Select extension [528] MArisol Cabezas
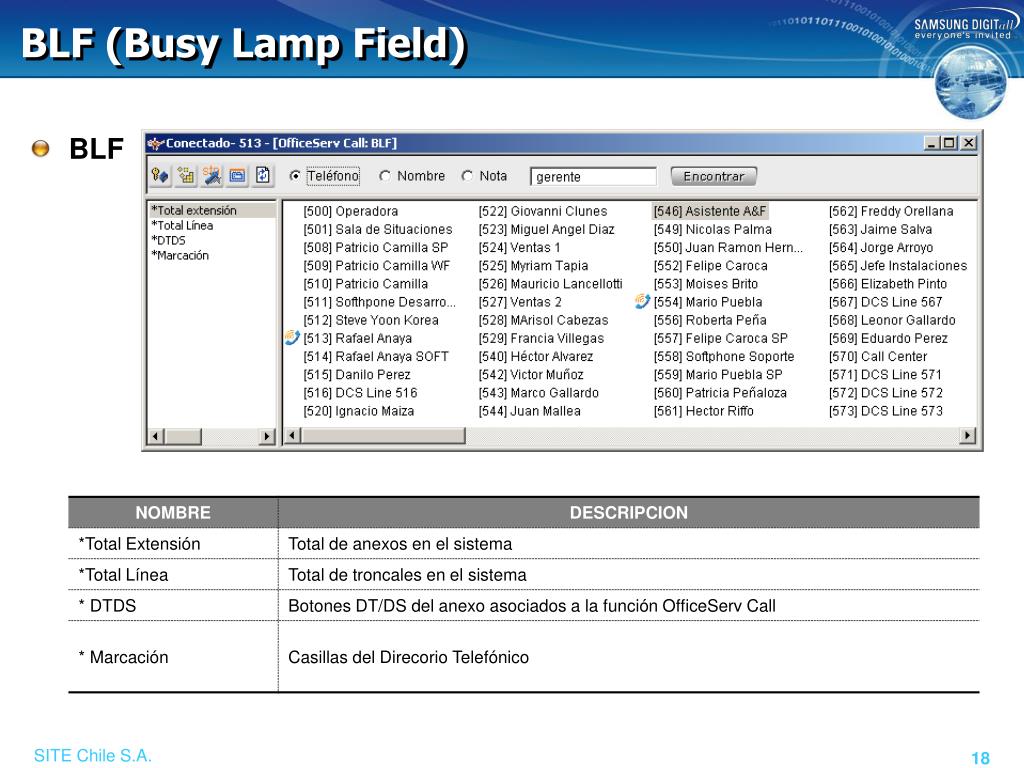This screenshot has width=1024, height=768. pos(543,320)
